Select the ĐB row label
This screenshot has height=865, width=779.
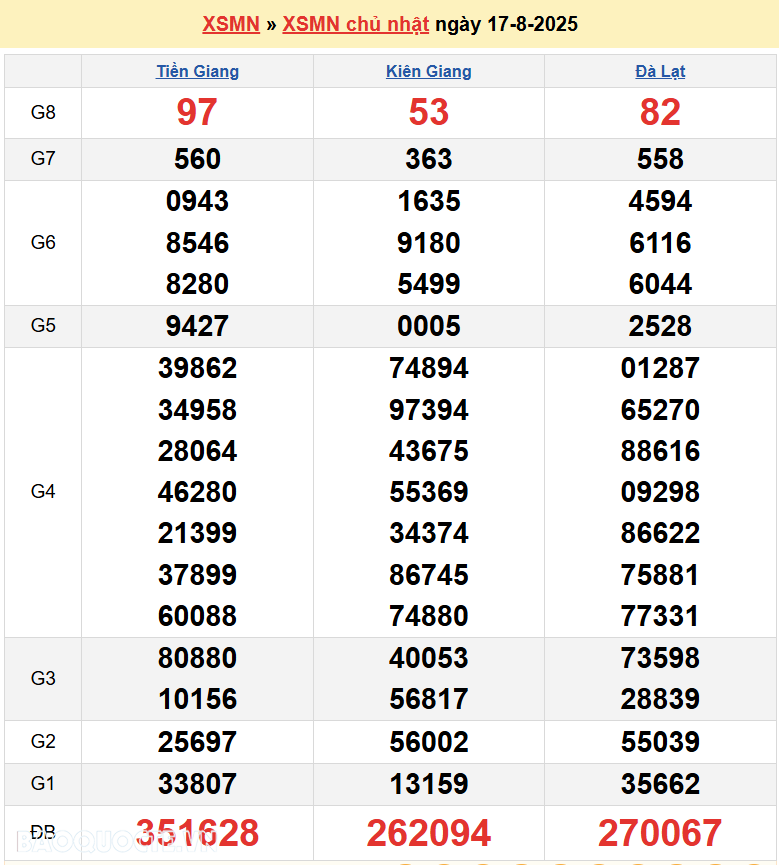tap(43, 832)
